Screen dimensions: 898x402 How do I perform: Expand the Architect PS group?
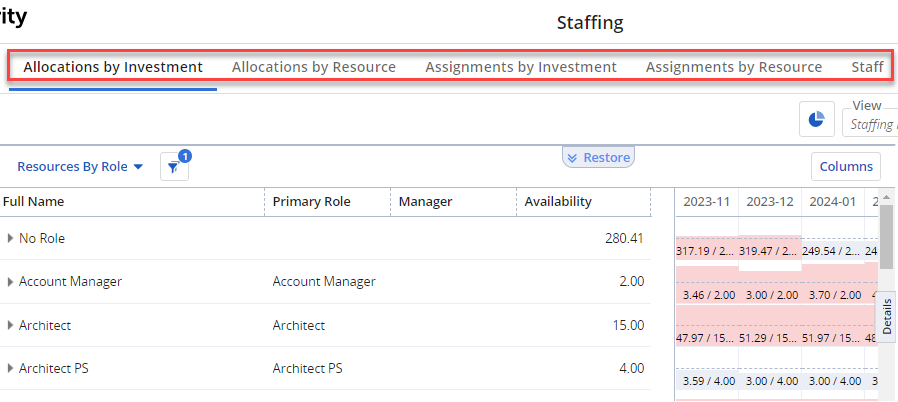[10, 368]
